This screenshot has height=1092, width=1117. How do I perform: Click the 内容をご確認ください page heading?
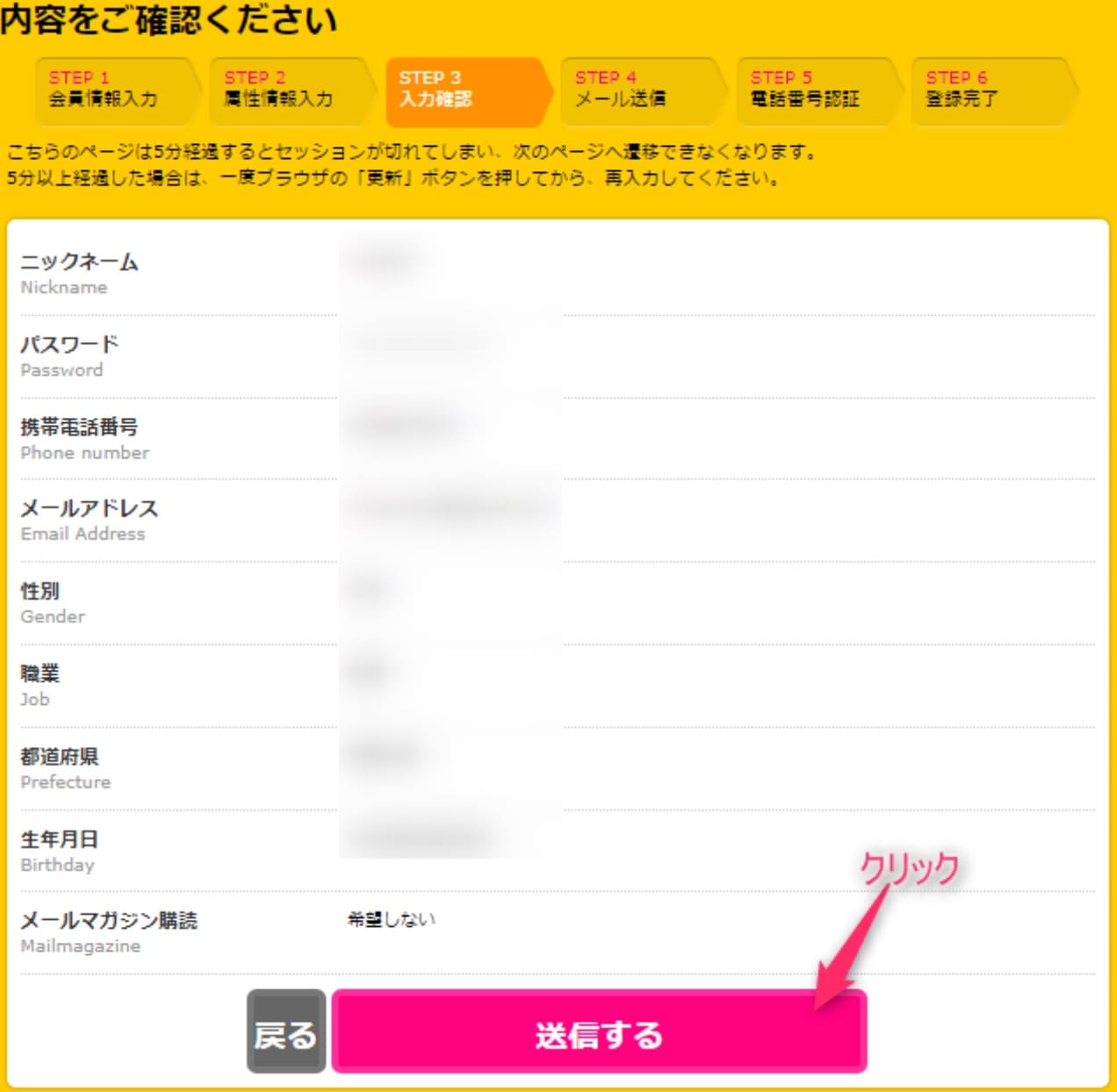(x=169, y=19)
